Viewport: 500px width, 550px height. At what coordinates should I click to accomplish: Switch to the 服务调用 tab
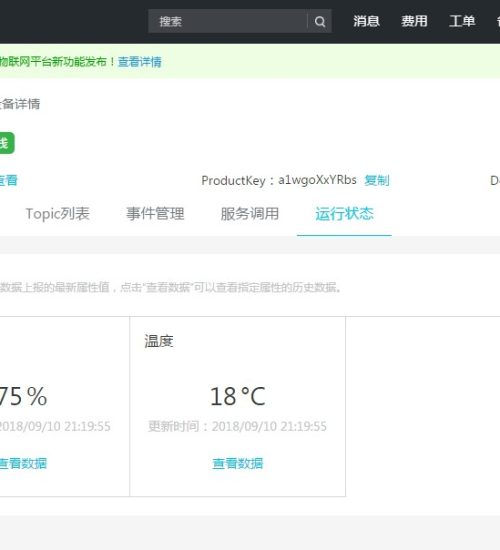250,214
